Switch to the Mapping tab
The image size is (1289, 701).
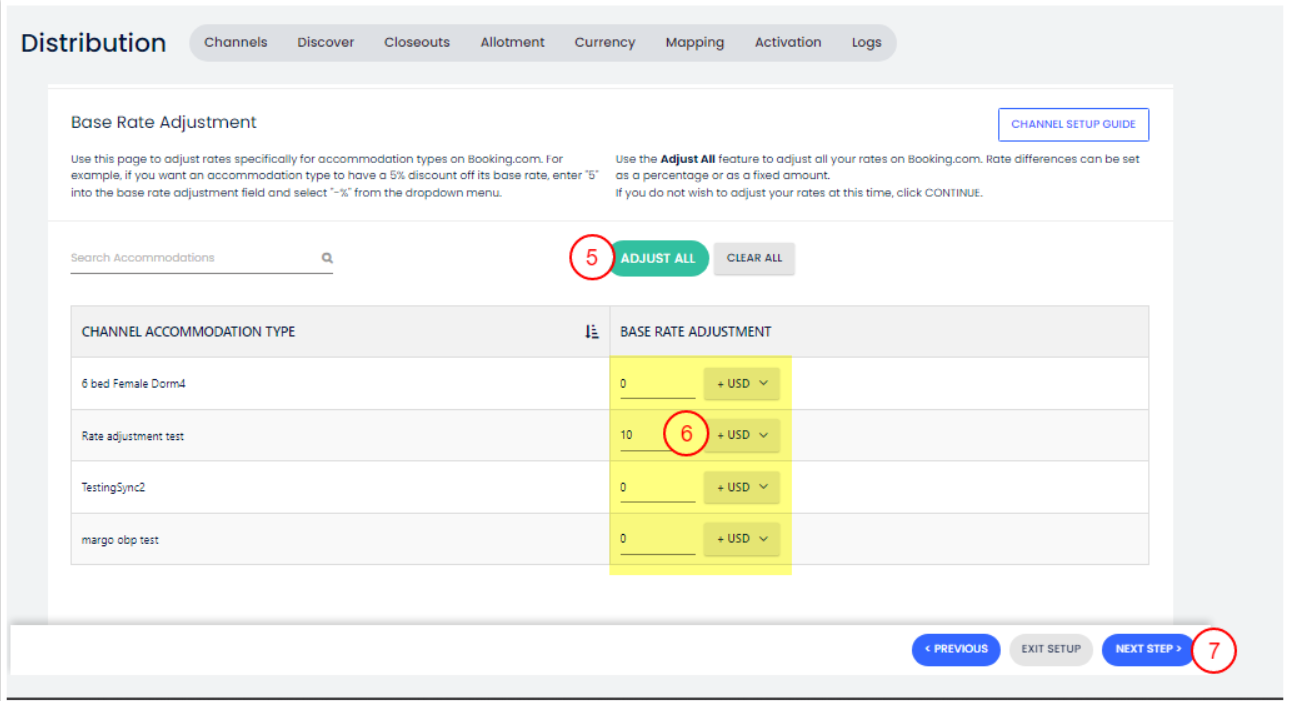pos(694,43)
